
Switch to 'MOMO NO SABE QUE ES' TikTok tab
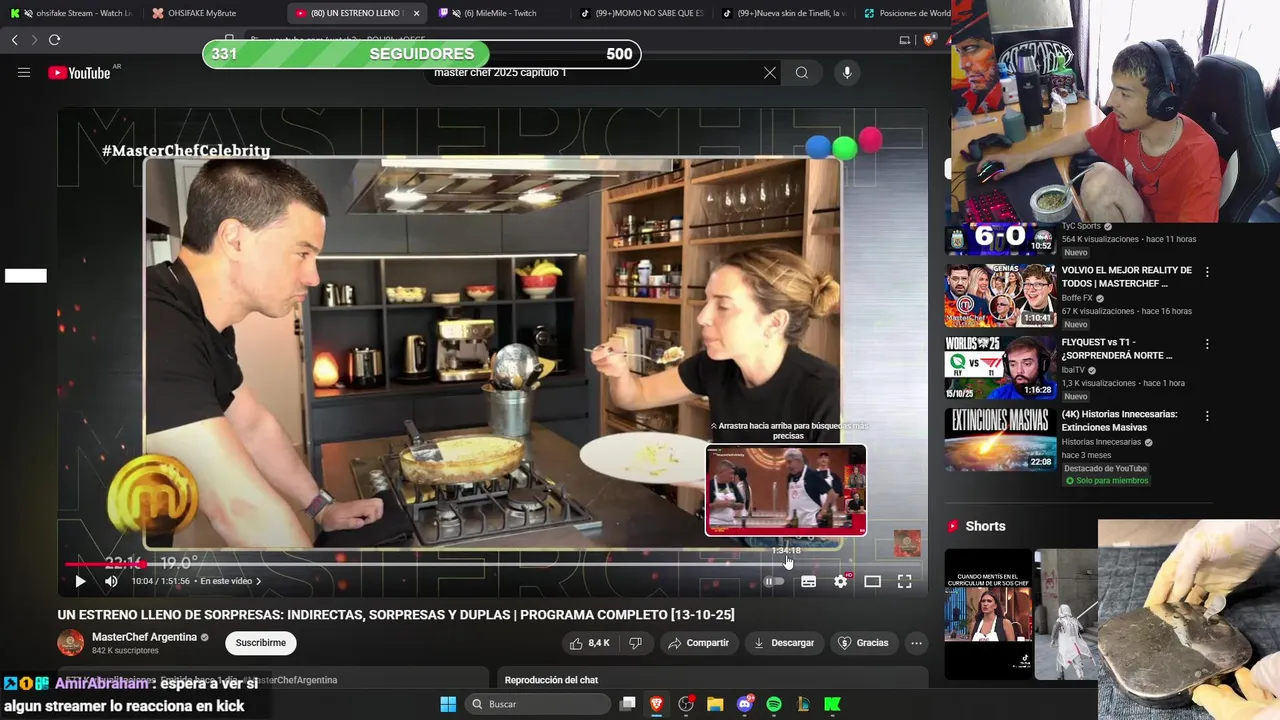641,13
